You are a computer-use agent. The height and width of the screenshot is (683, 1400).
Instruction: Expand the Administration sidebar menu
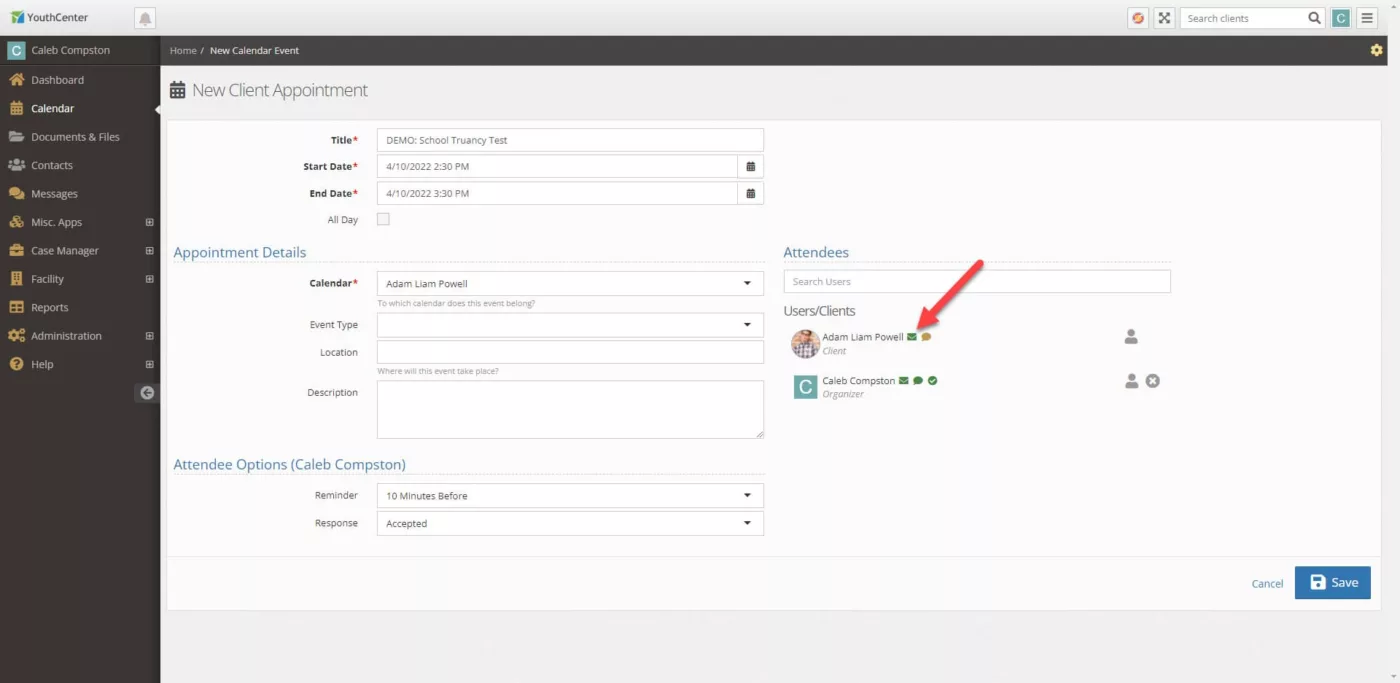click(149, 336)
